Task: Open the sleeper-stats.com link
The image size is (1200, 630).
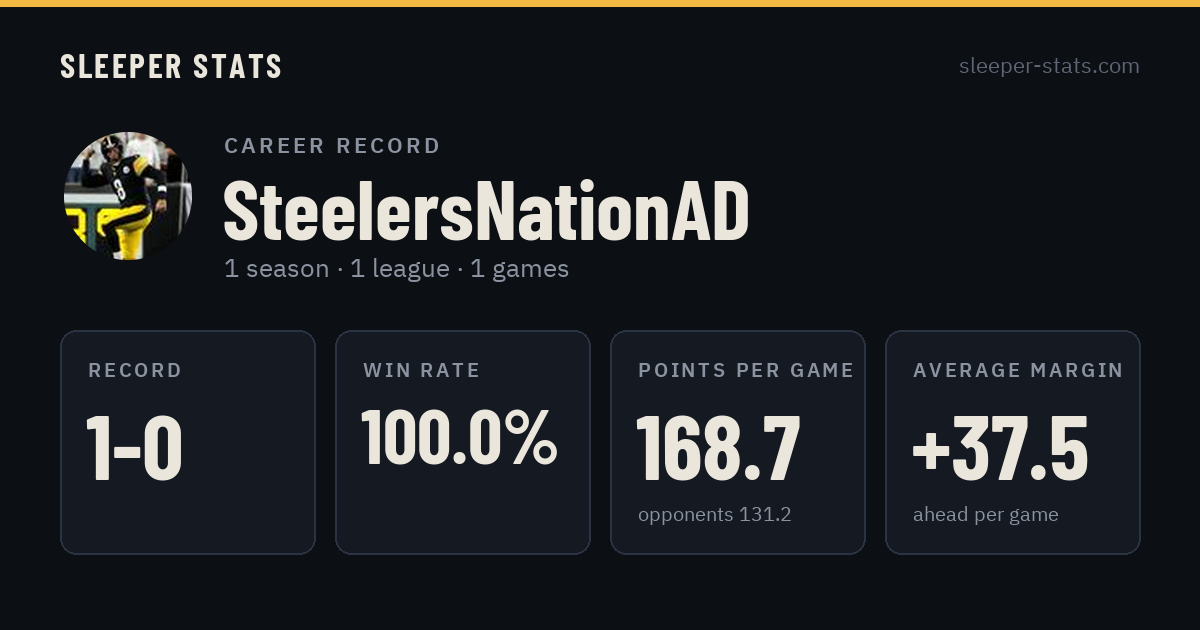Action: (x=1049, y=66)
